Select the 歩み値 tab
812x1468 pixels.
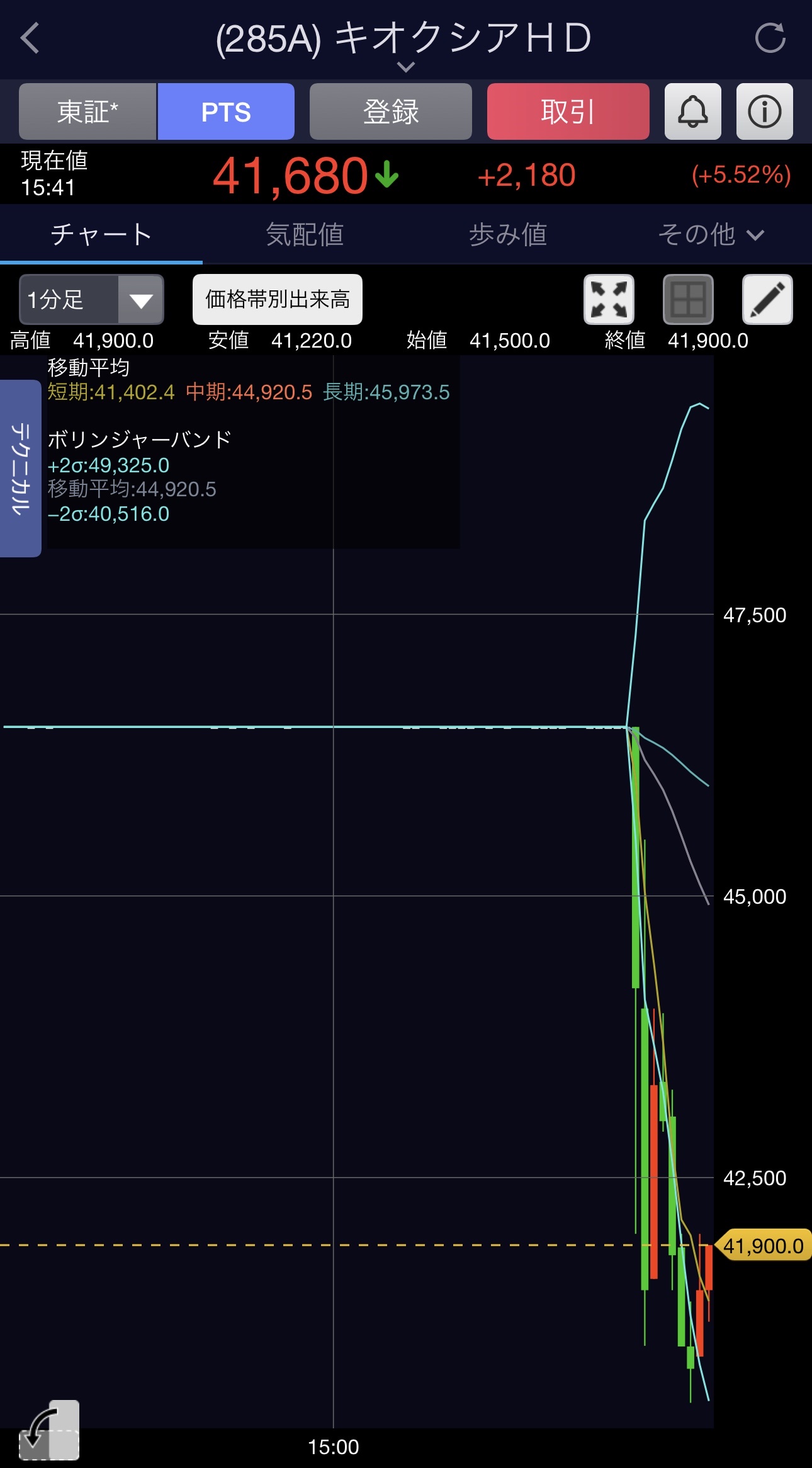coord(508,234)
